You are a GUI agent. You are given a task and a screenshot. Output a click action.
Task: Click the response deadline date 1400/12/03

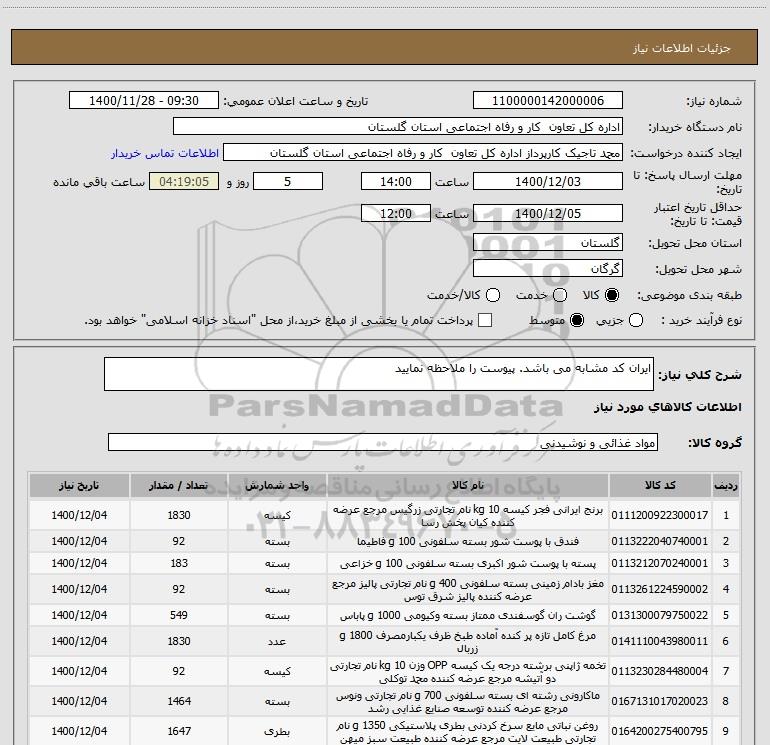click(548, 182)
